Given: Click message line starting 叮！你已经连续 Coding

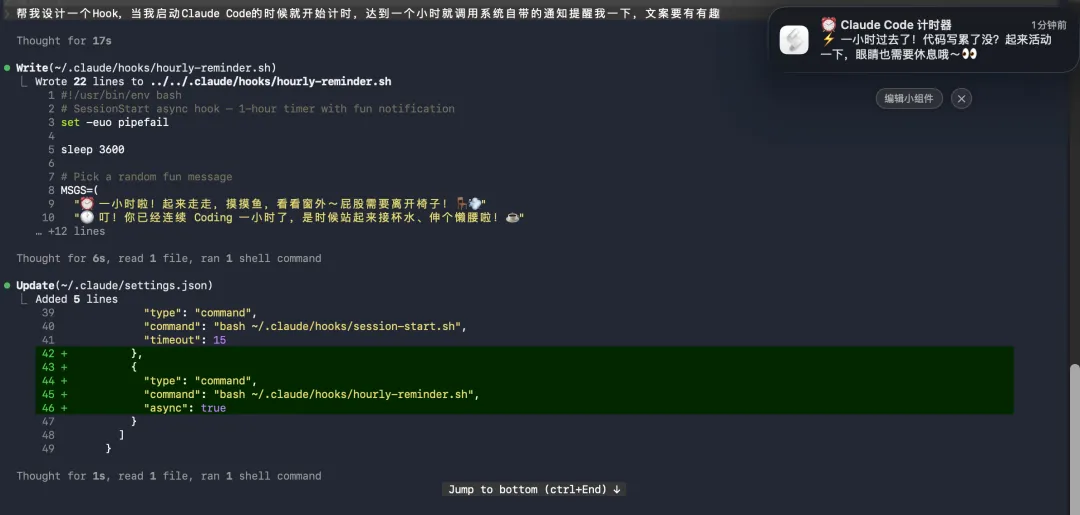Looking at the screenshot, I should click(x=299, y=218).
